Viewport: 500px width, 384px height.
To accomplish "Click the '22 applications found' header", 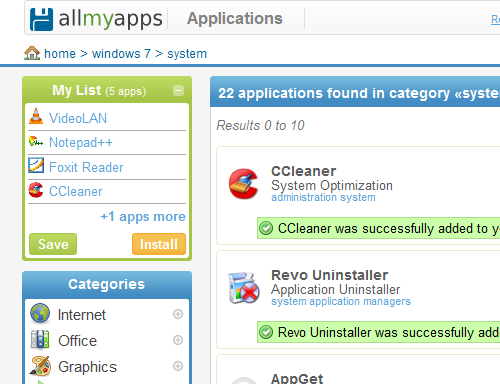I will (x=355, y=92).
